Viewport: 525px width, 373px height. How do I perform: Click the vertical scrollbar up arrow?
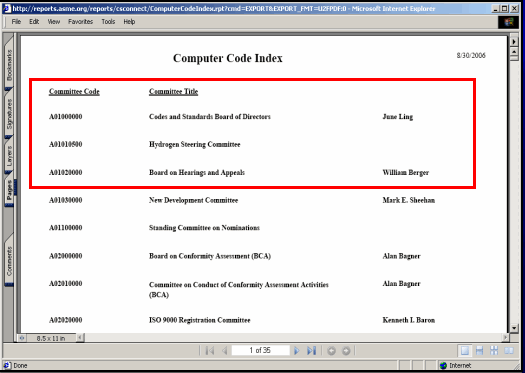pyautogui.click(x=514, y=52)
